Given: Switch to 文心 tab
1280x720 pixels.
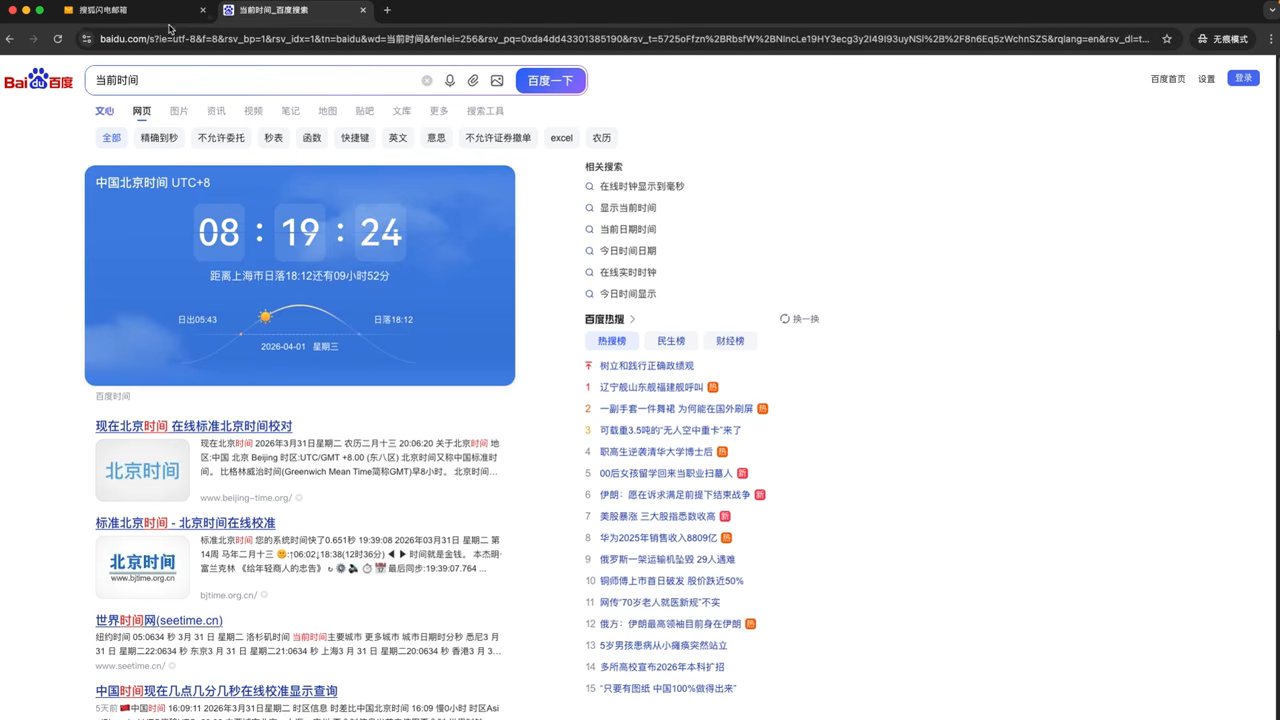Looking at the screenshot, I should [105, 111].
